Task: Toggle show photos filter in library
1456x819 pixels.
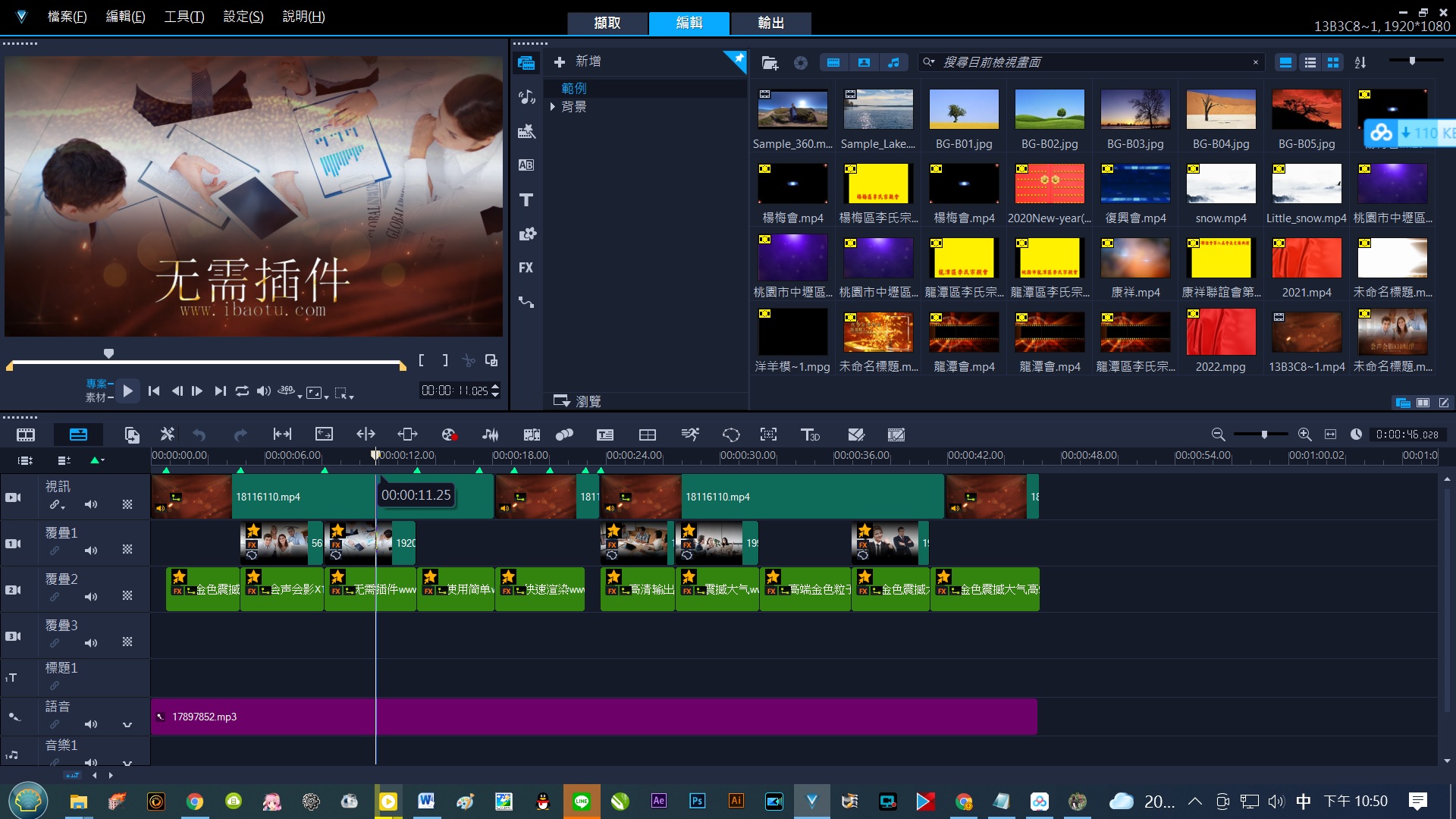Action: [x=864, y=63]
